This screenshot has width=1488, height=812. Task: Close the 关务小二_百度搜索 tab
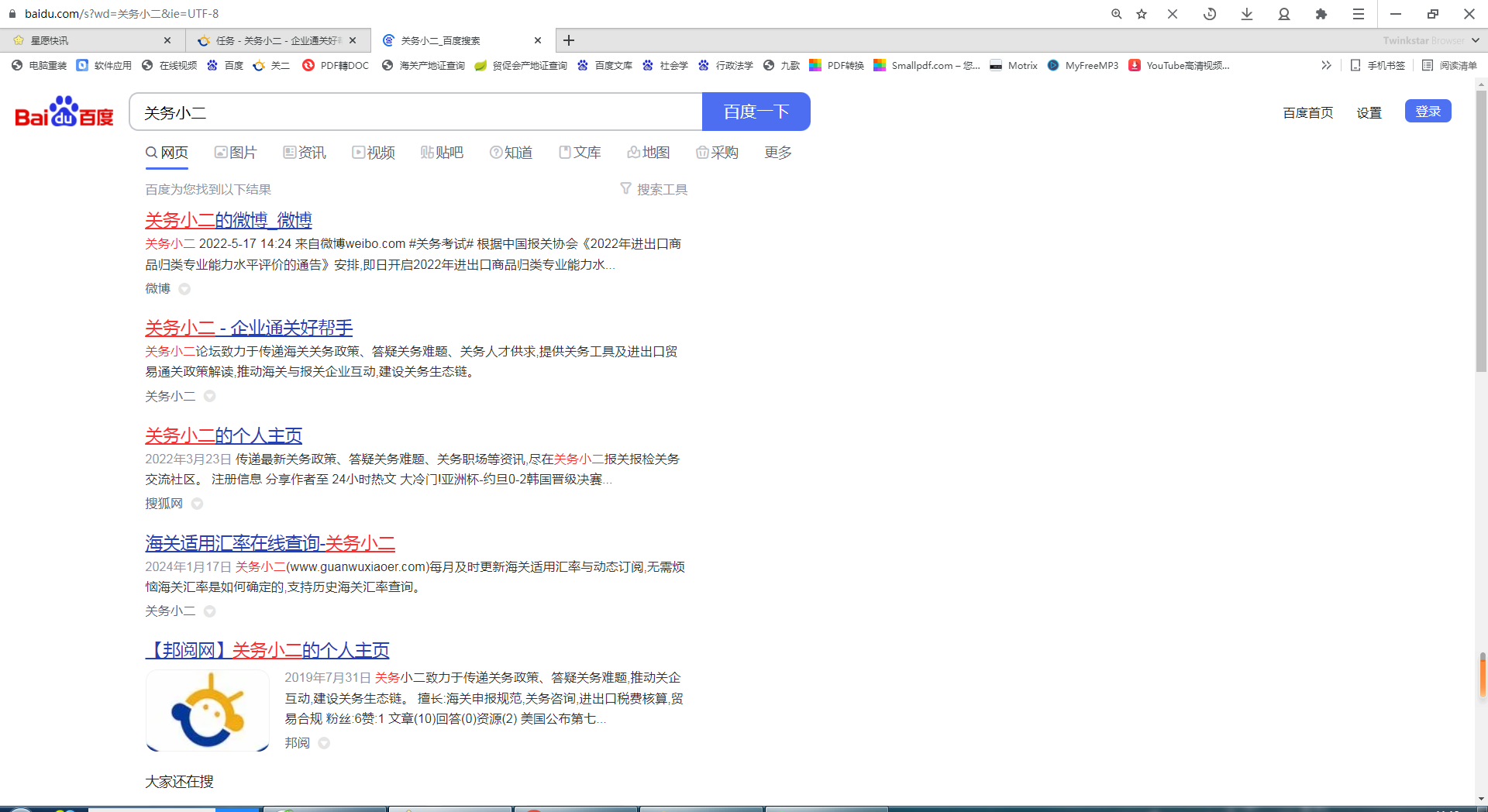(x=538, y=40)
